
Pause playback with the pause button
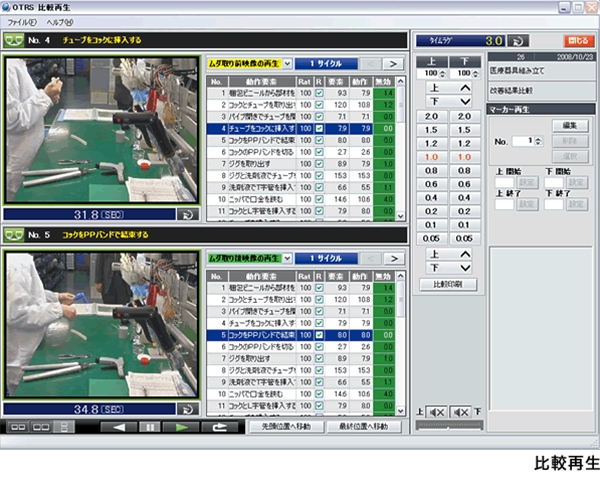click(x=150, y=427)
